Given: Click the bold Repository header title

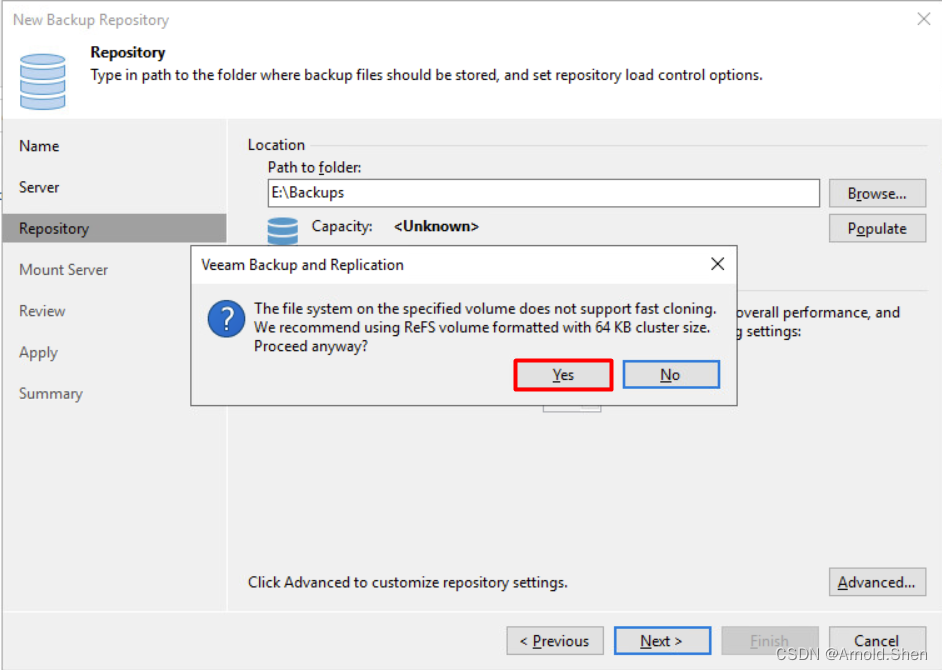Looking at the screenshot, I should [127, 53].
